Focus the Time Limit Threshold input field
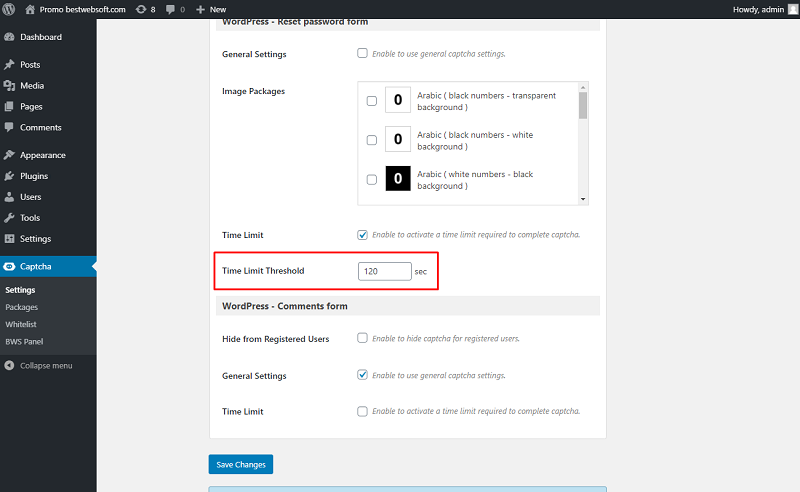The width and height of the screenshot is (800, 492). click(x=385, y=271)
